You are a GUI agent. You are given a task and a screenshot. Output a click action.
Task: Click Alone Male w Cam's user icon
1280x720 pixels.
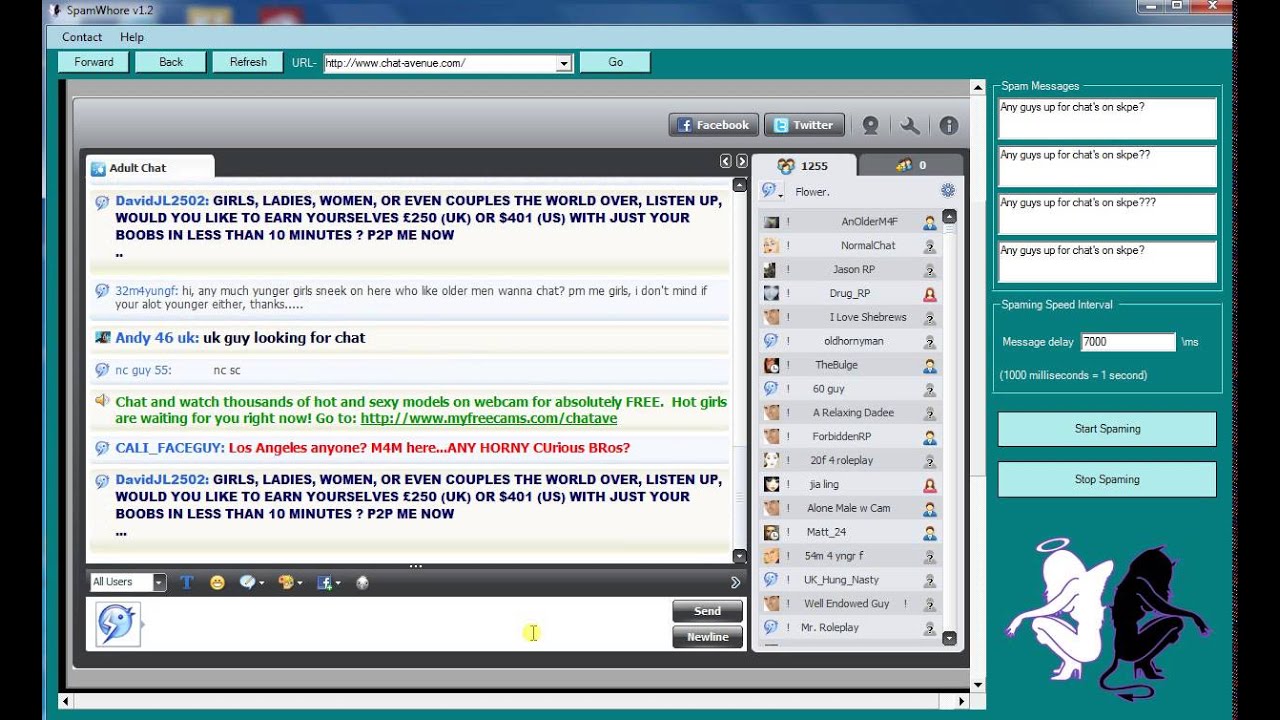[930, 508]
